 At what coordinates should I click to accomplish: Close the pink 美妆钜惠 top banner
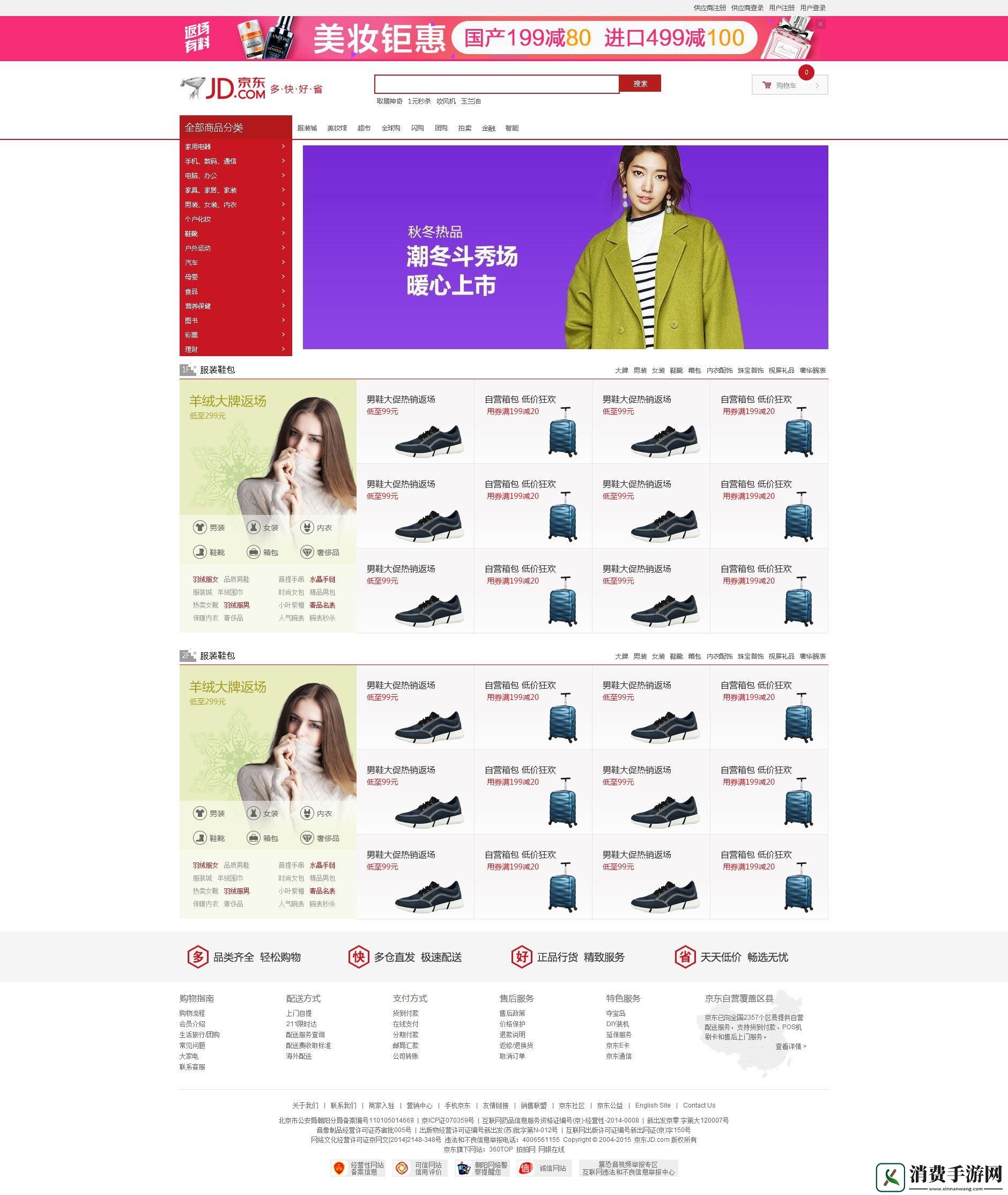tap(820, 24)
